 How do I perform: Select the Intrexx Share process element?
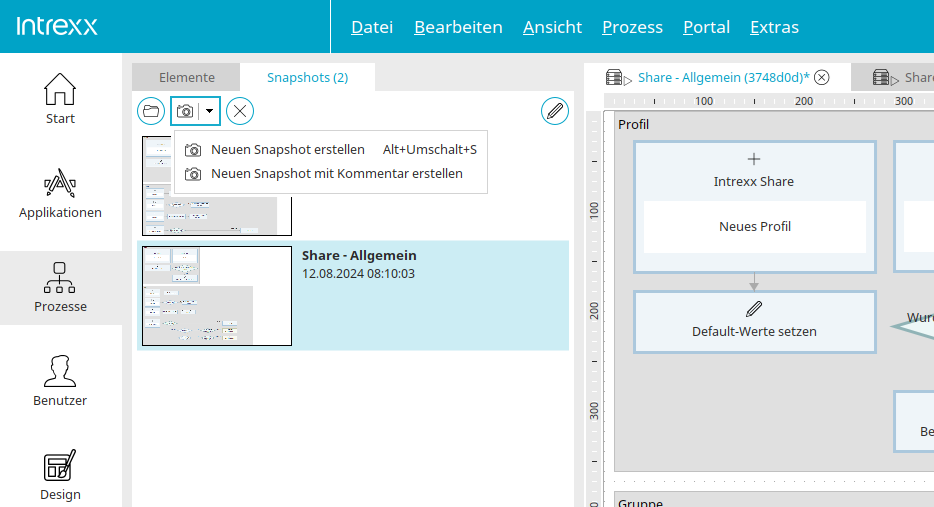754,207
